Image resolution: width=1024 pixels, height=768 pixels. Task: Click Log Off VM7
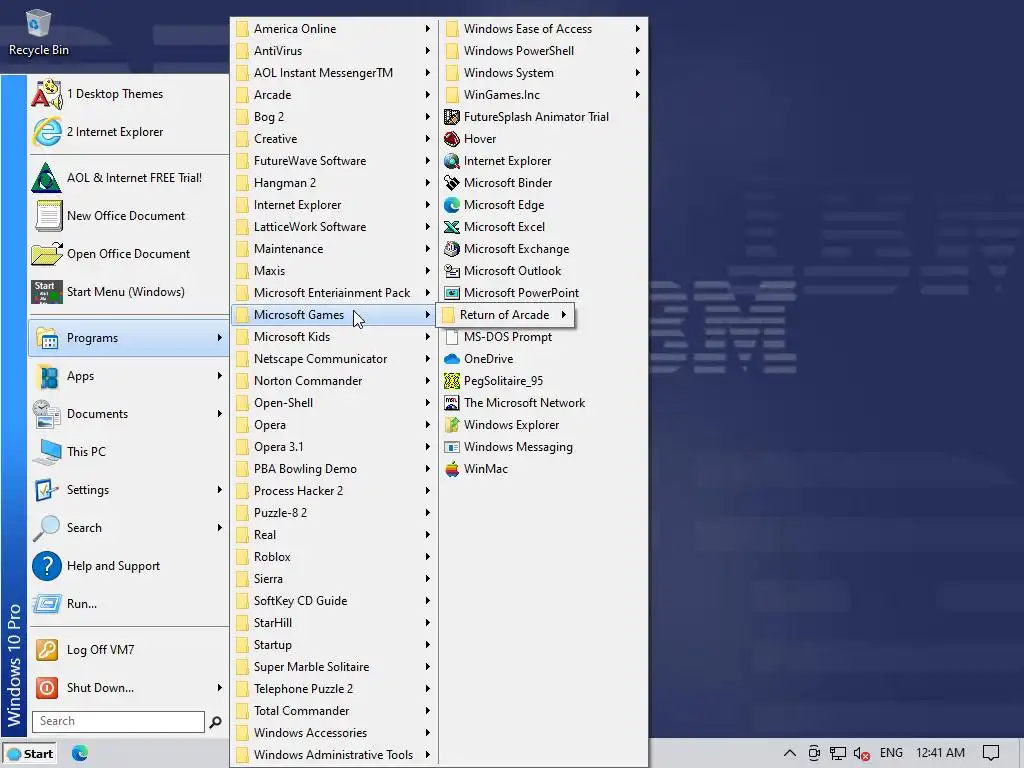coord(129,650)
